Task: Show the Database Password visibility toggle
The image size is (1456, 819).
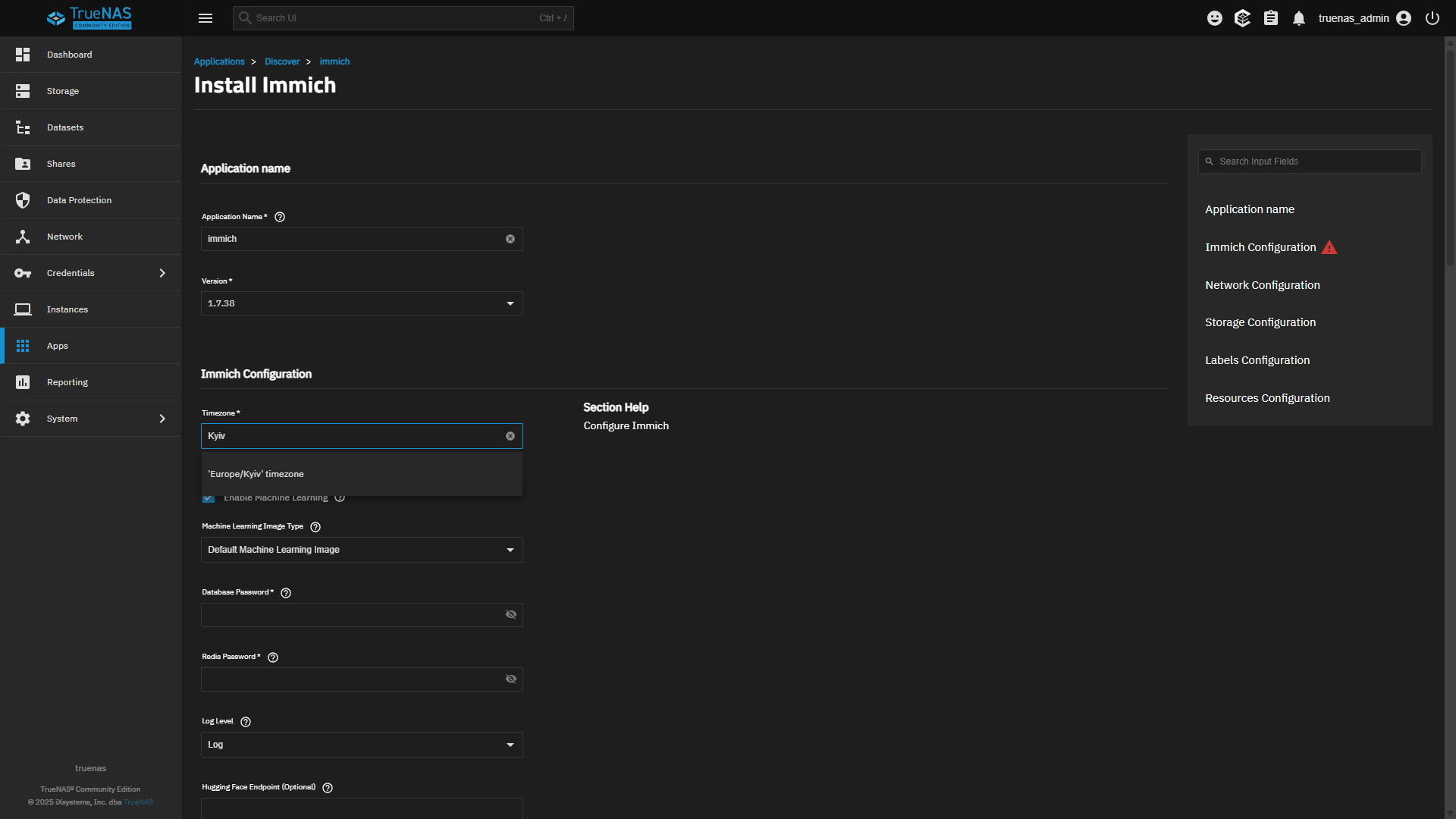Action: pyautogui.click(x=511, y=615)
